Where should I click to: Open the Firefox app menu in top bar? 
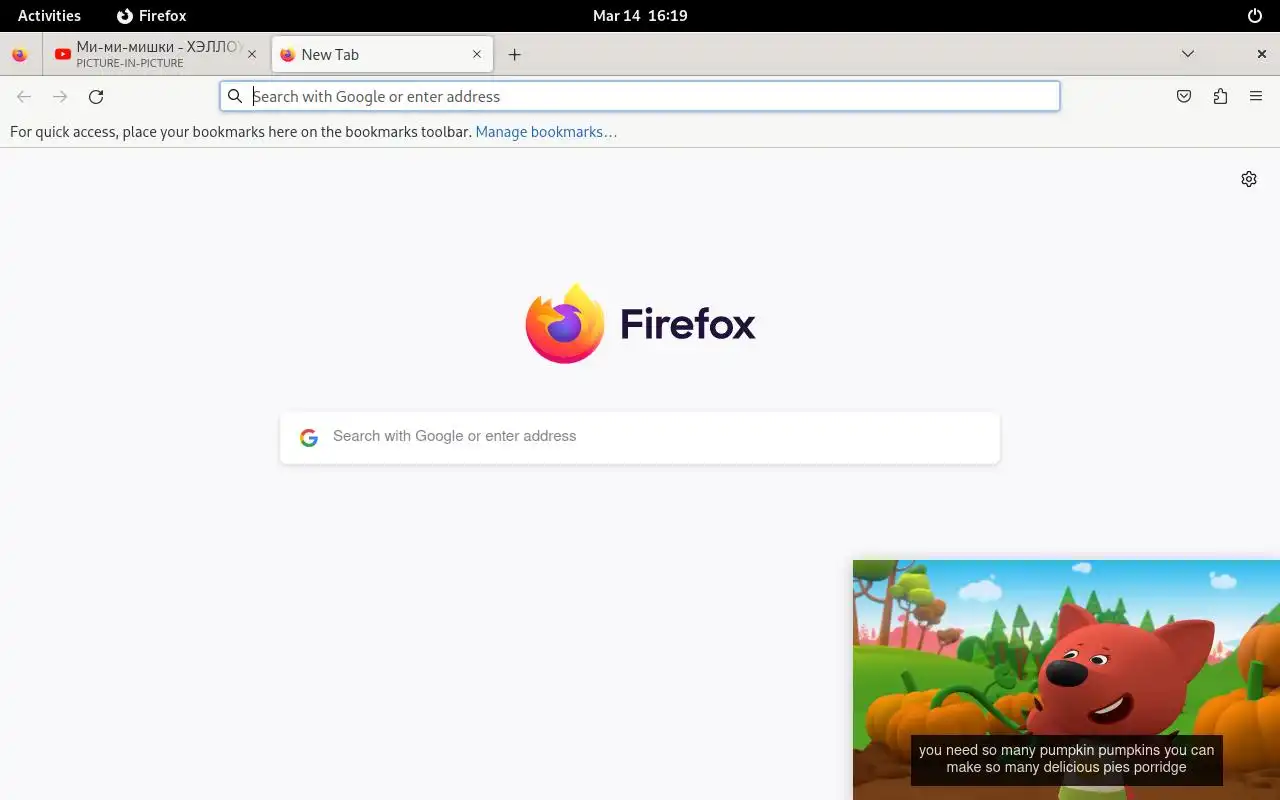(152, 16)
